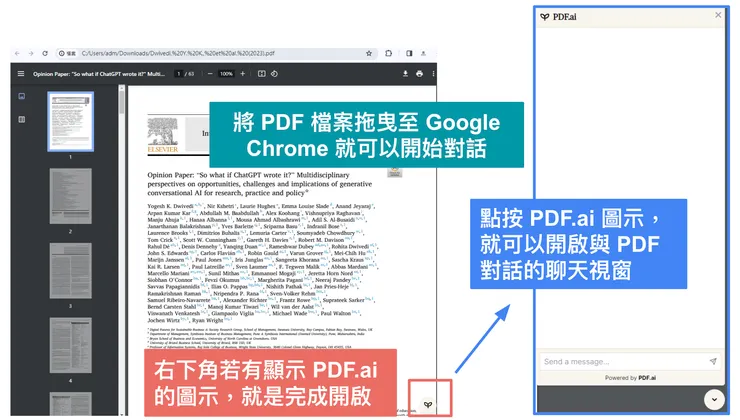The image size is (740, 420).
Task: Select page 1 thumbnail
Action: coord(70,122)
